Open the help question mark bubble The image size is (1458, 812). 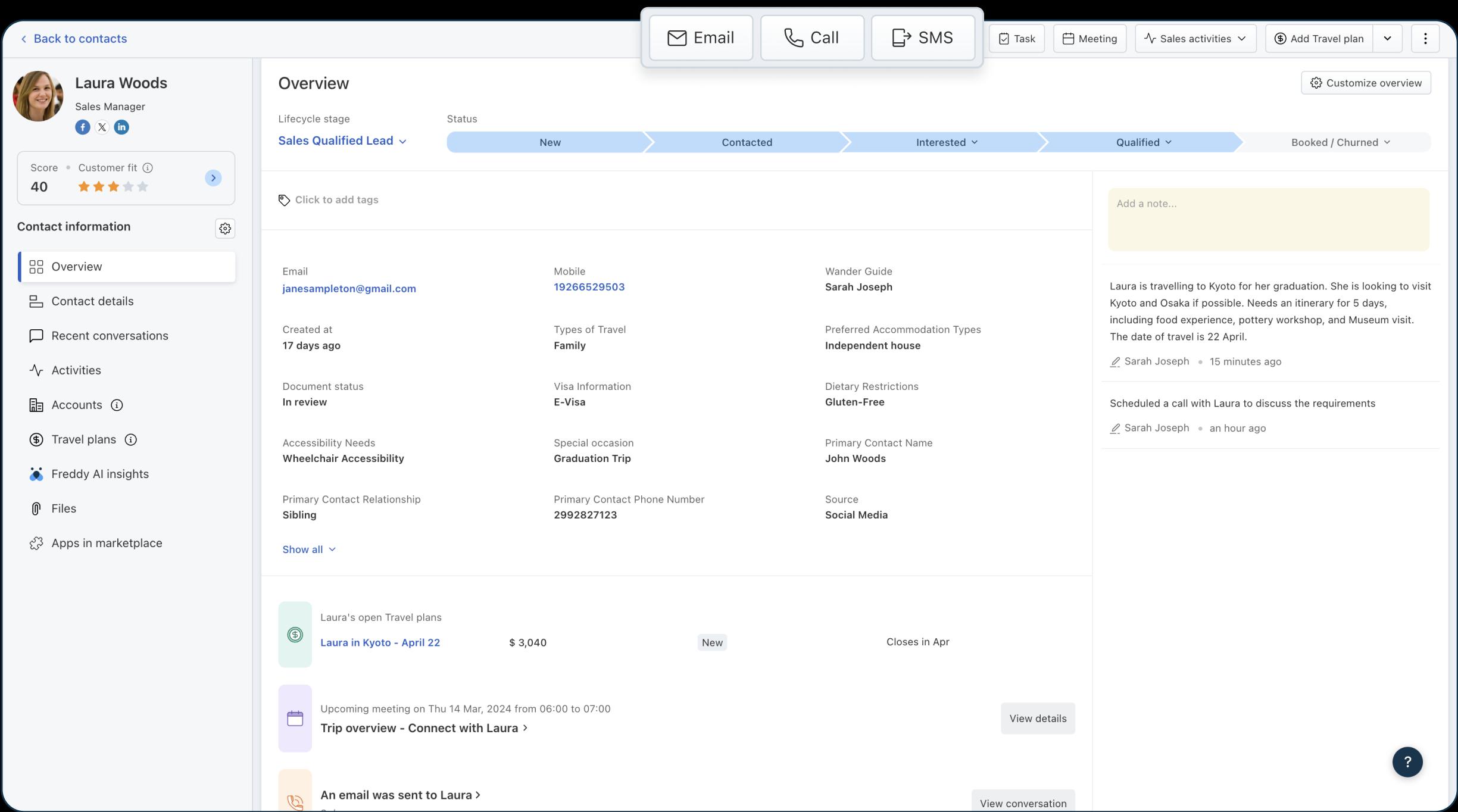click(1407, 762)
